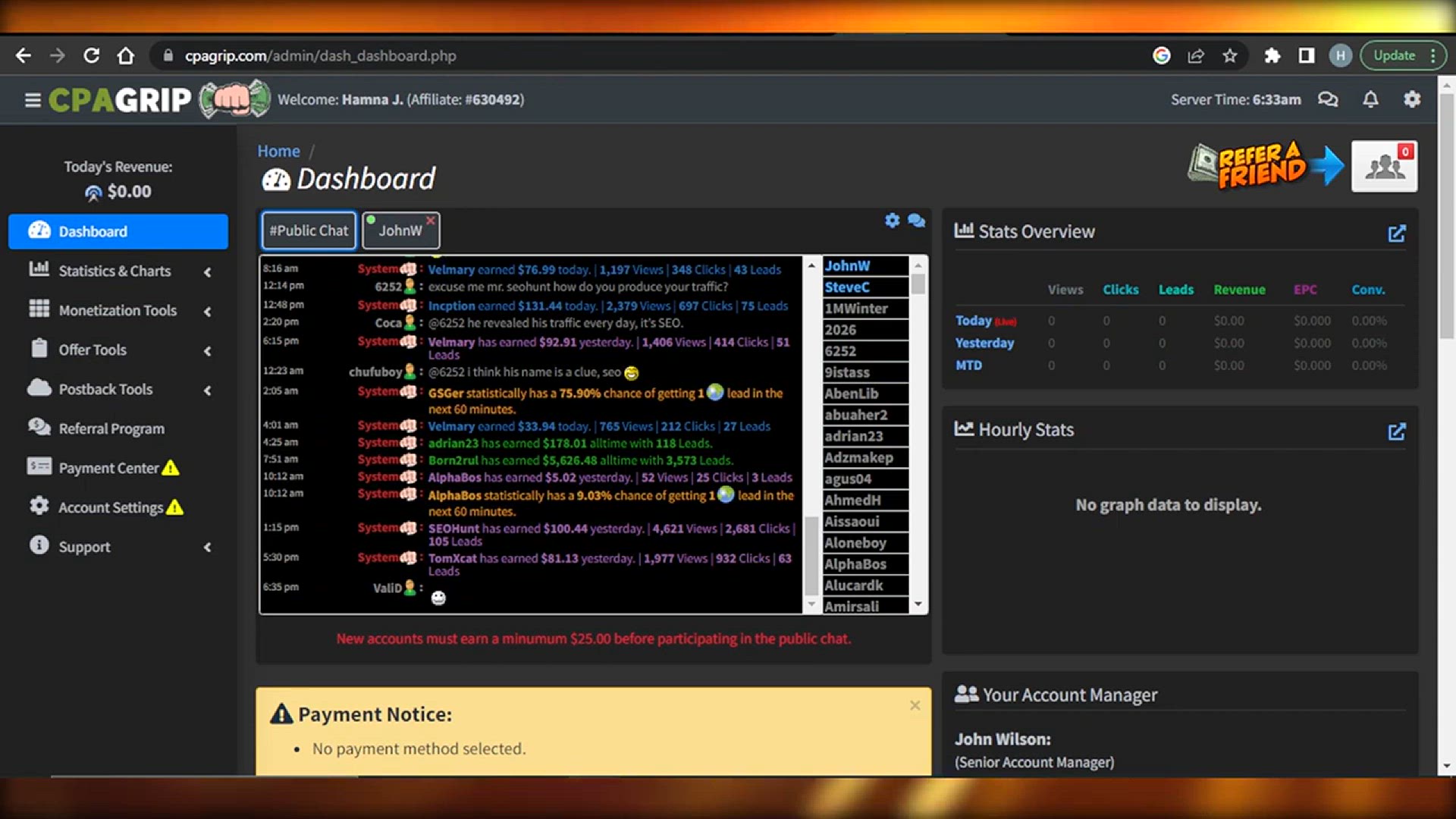This screenshot has width=1456, height=819.
Task: Click the browser address bar
Action: click(652, 55)
